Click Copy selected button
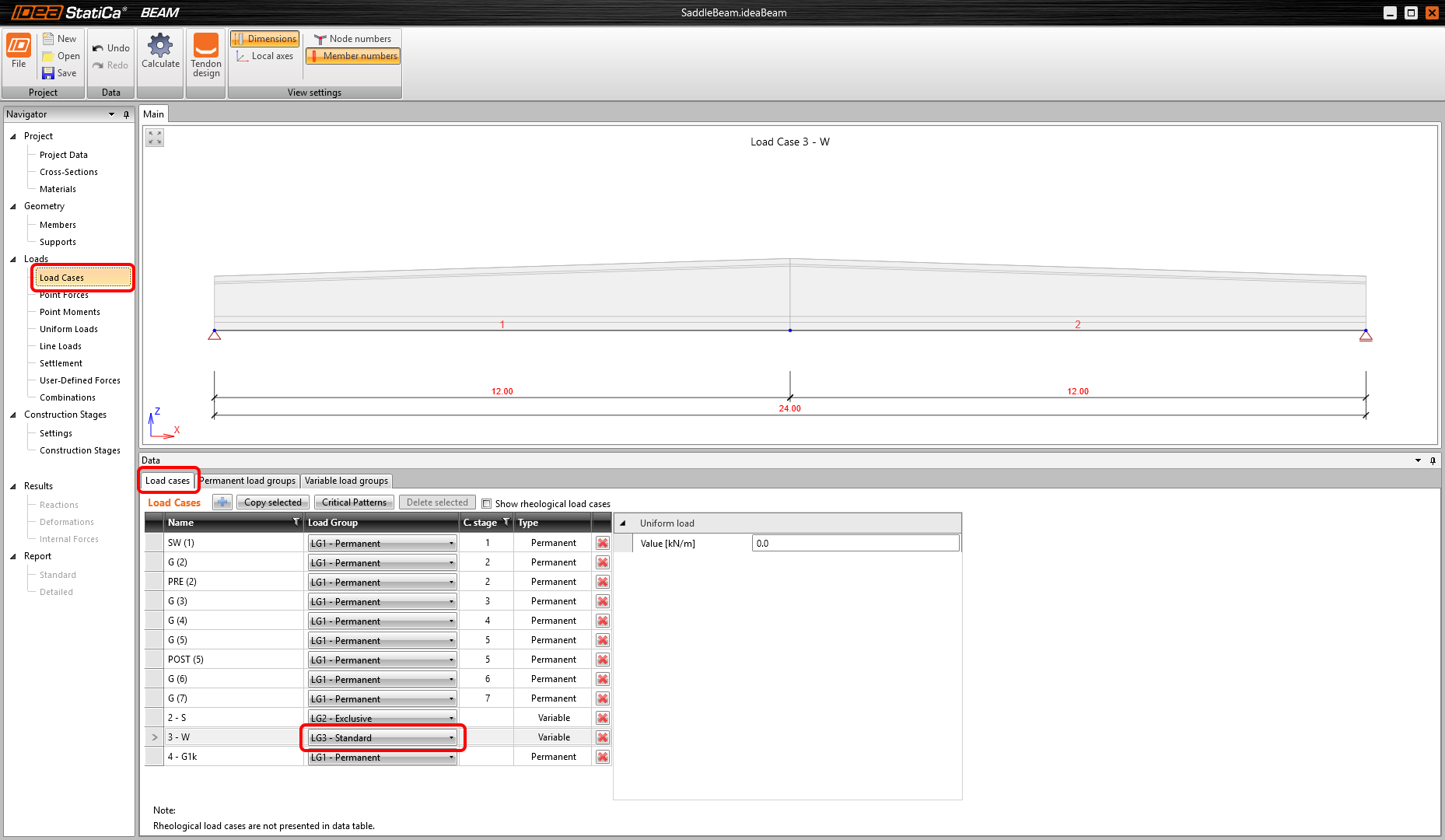Viewport: 1445px width, 840px height. [272, 502]
